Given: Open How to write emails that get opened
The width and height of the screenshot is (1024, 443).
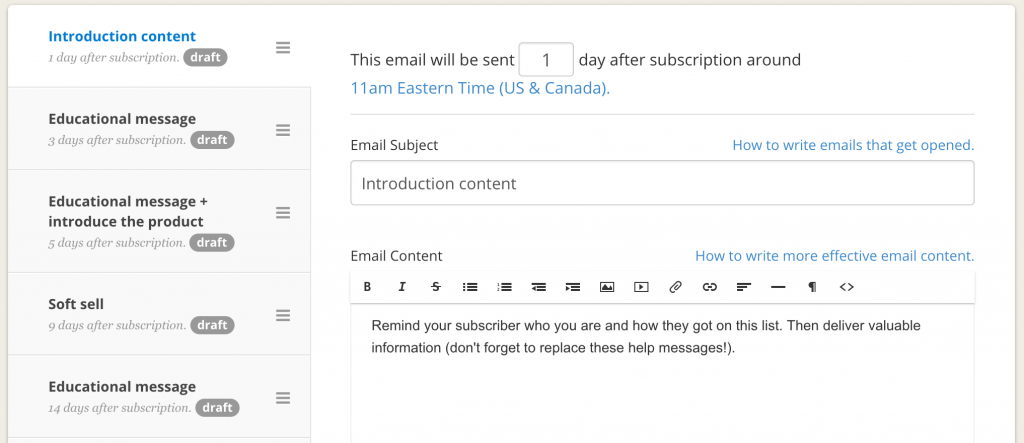Looking at the screenshot, I should click(x=853, y=145).
